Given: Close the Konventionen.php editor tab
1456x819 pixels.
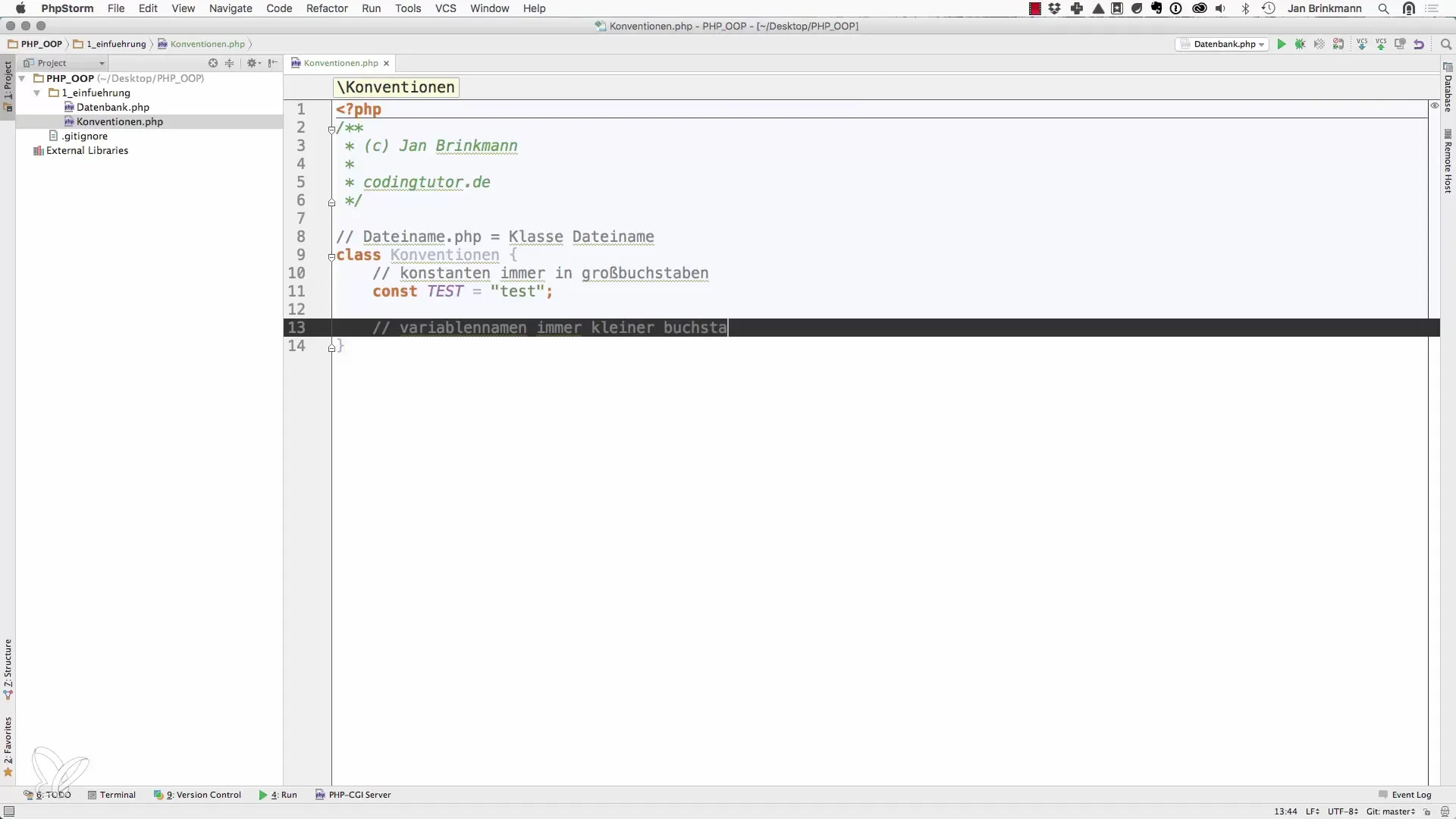Looking at the screenshot, I should 386,63.
